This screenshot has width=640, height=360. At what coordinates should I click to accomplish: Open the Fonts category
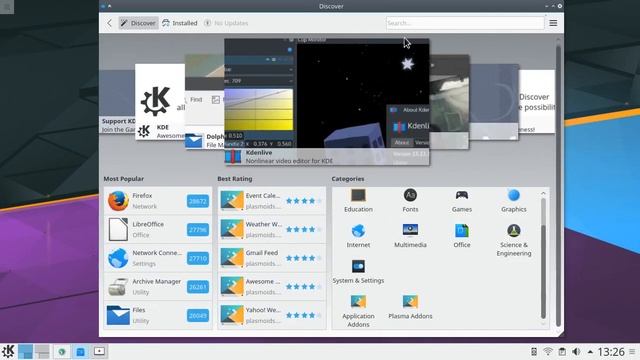point(410,201)
